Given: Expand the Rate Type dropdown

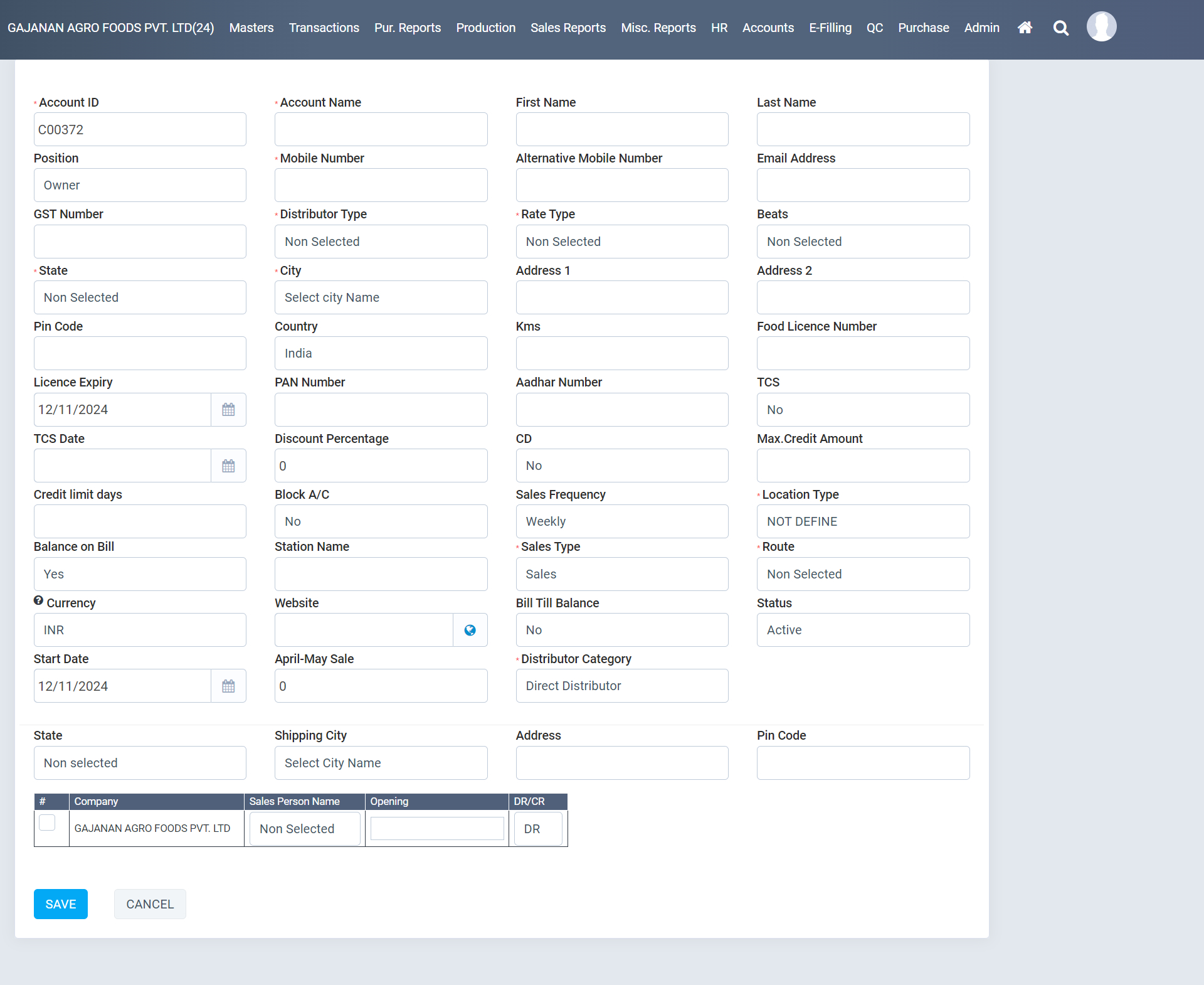Looking at the screenshot, I should click(x=621, y=242).
